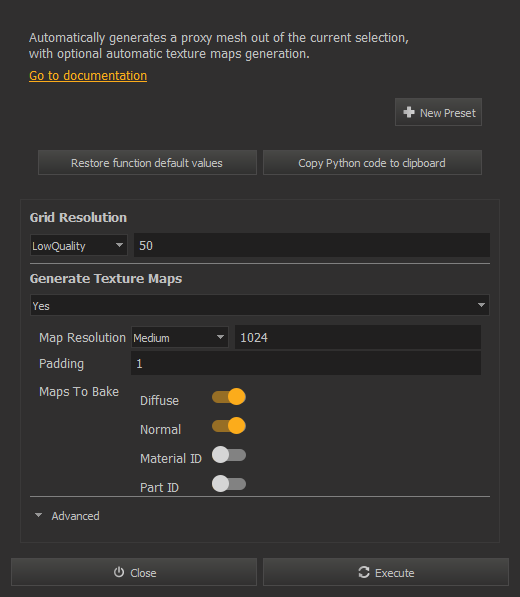Open the Map Resolution Medium dropdown
Viewport: 520px width, 597px height.
(x=180, y=337)
